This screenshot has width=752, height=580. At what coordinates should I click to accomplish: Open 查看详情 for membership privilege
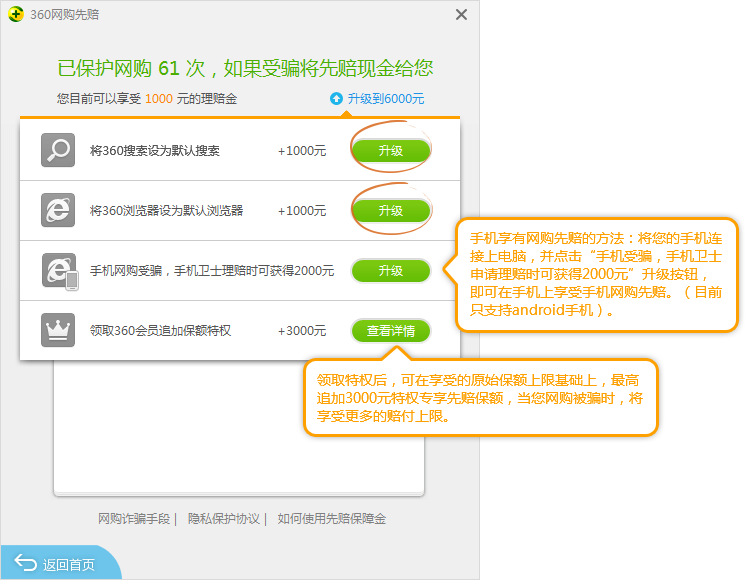(x=391, y=331)
